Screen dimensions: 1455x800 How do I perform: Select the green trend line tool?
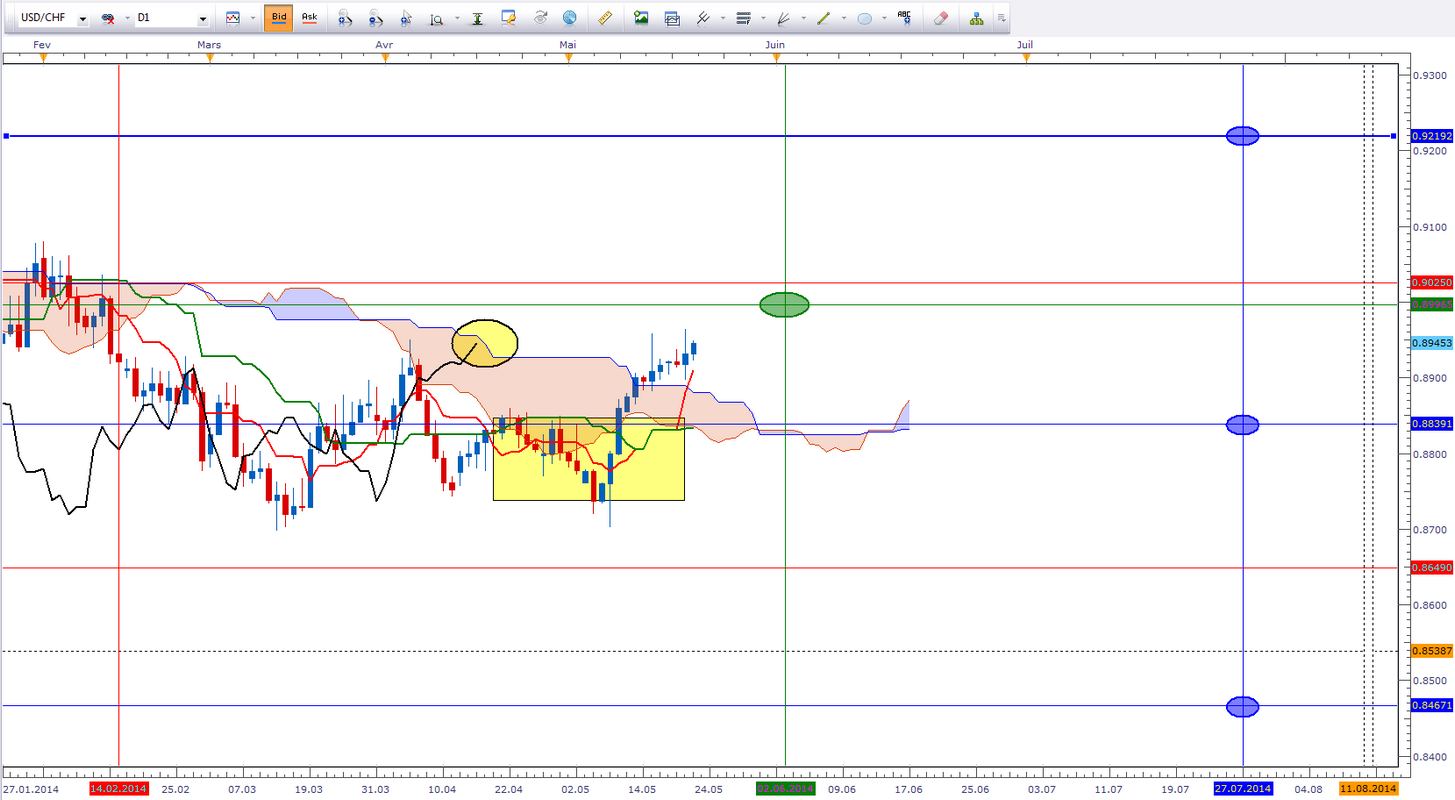pyautogui.click(x=825, y=18)
